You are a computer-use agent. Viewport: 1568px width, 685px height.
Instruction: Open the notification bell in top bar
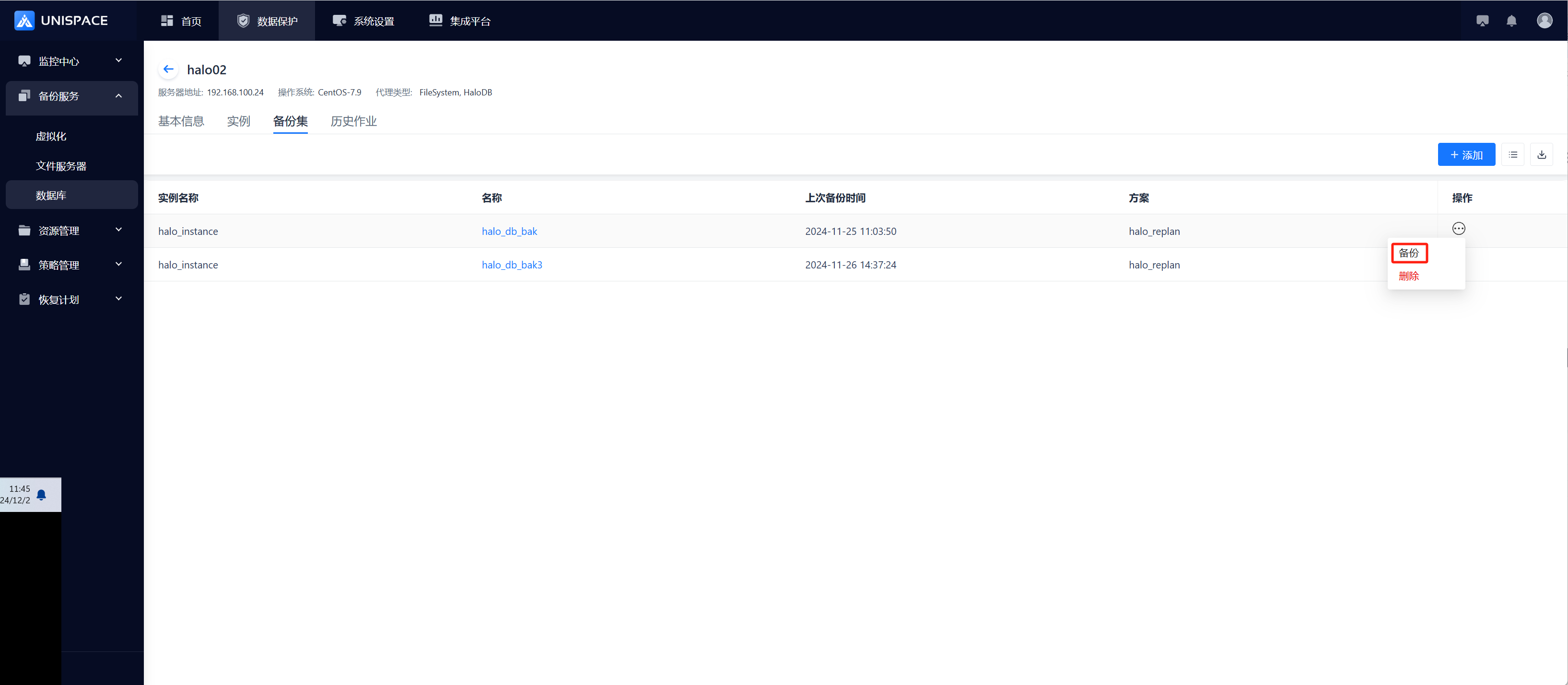(x=1511, y=21)
